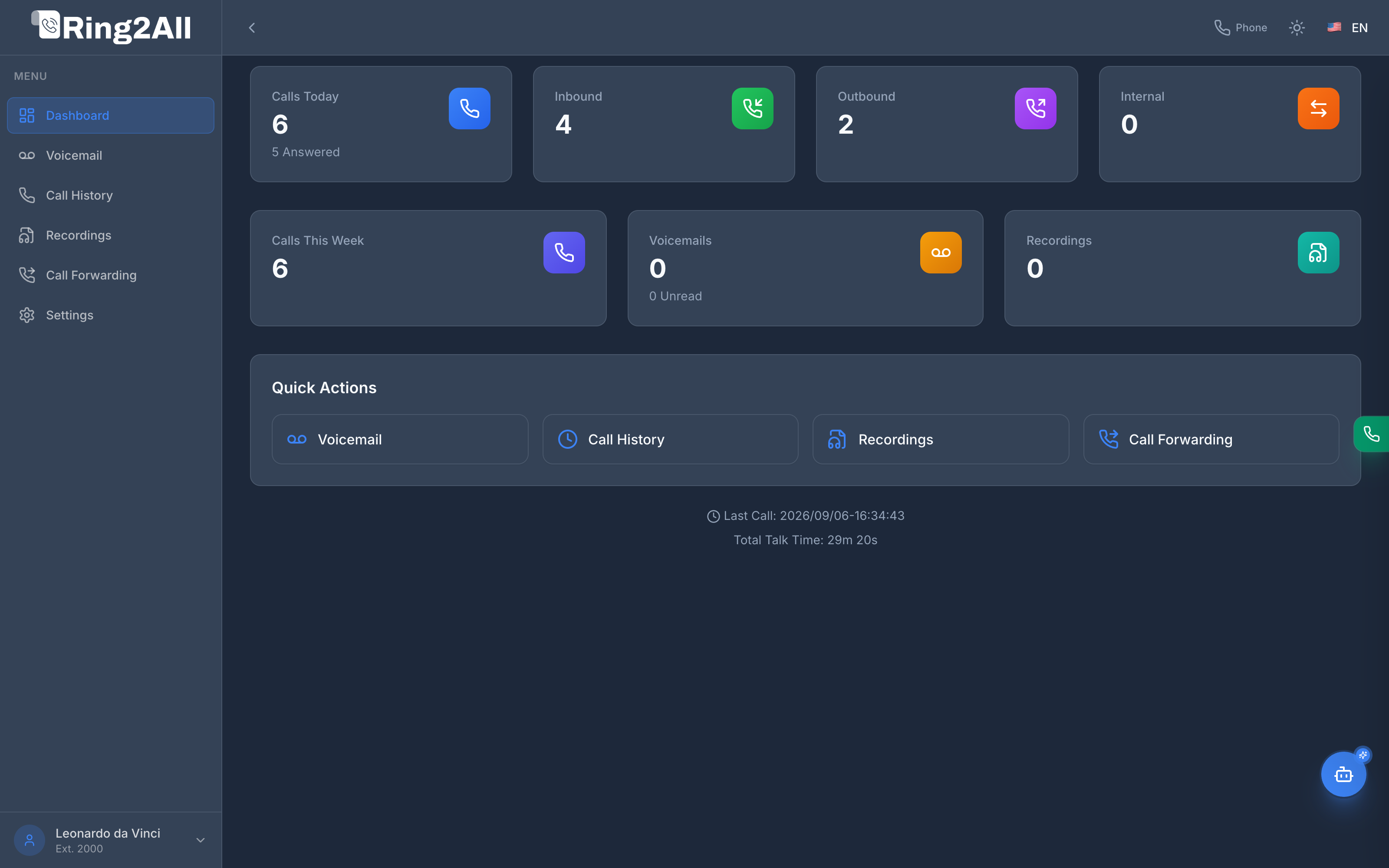
Task: Open Recordings in the sidebar menu
Action: coord(110,235)
